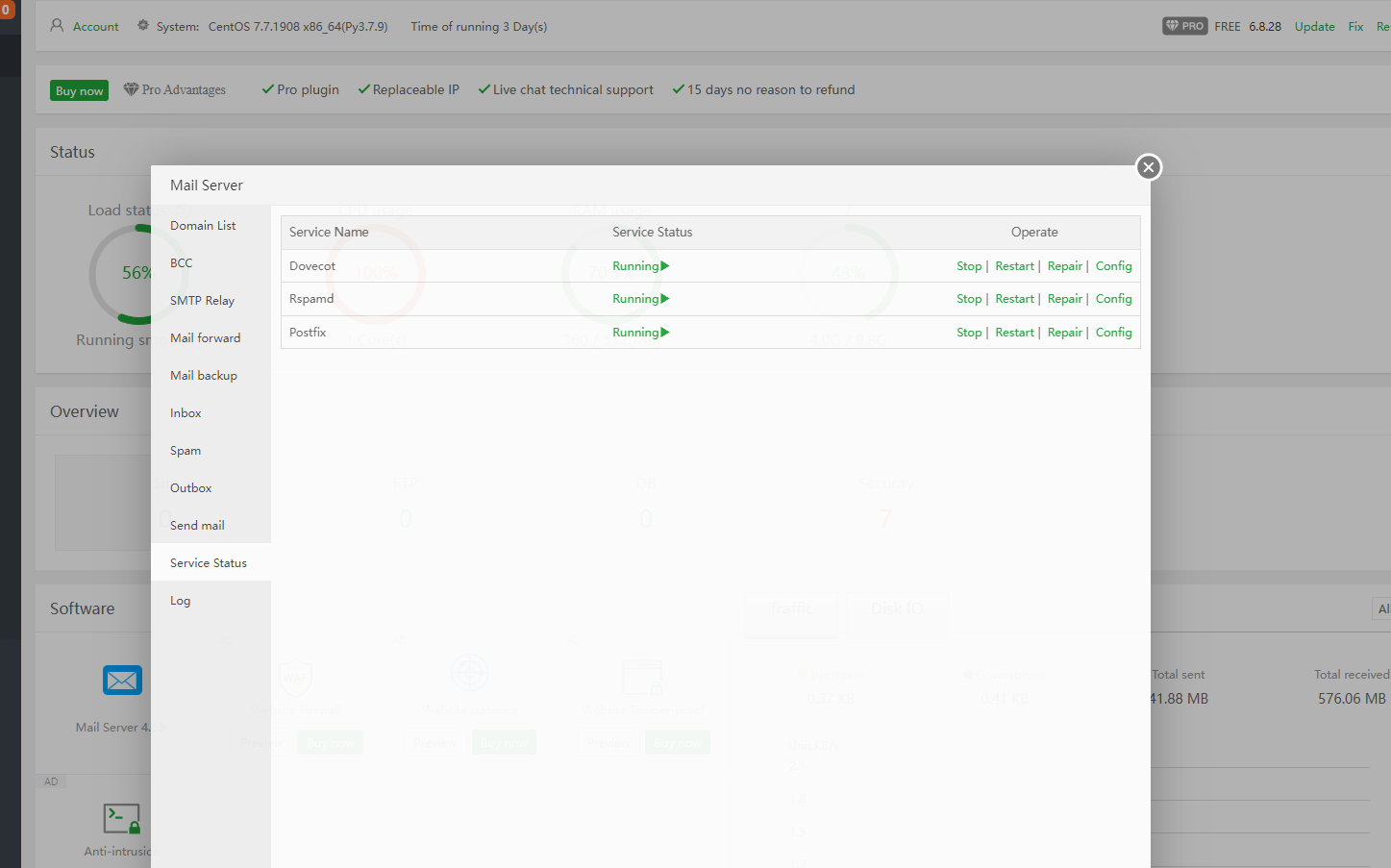Open Config for Rspamd

tap(1113, 299)
